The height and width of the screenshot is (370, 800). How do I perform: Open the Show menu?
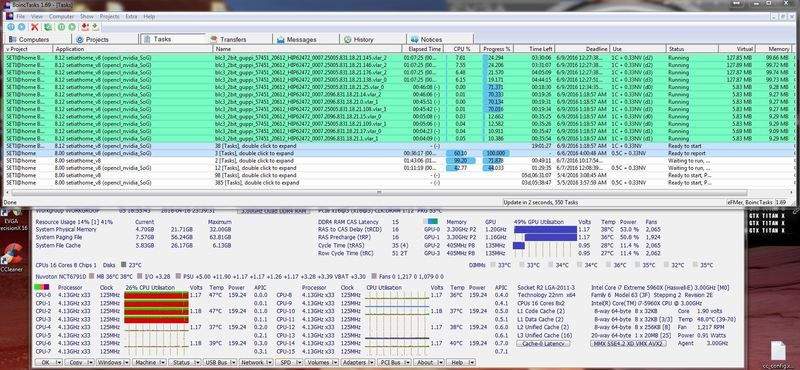87,17
